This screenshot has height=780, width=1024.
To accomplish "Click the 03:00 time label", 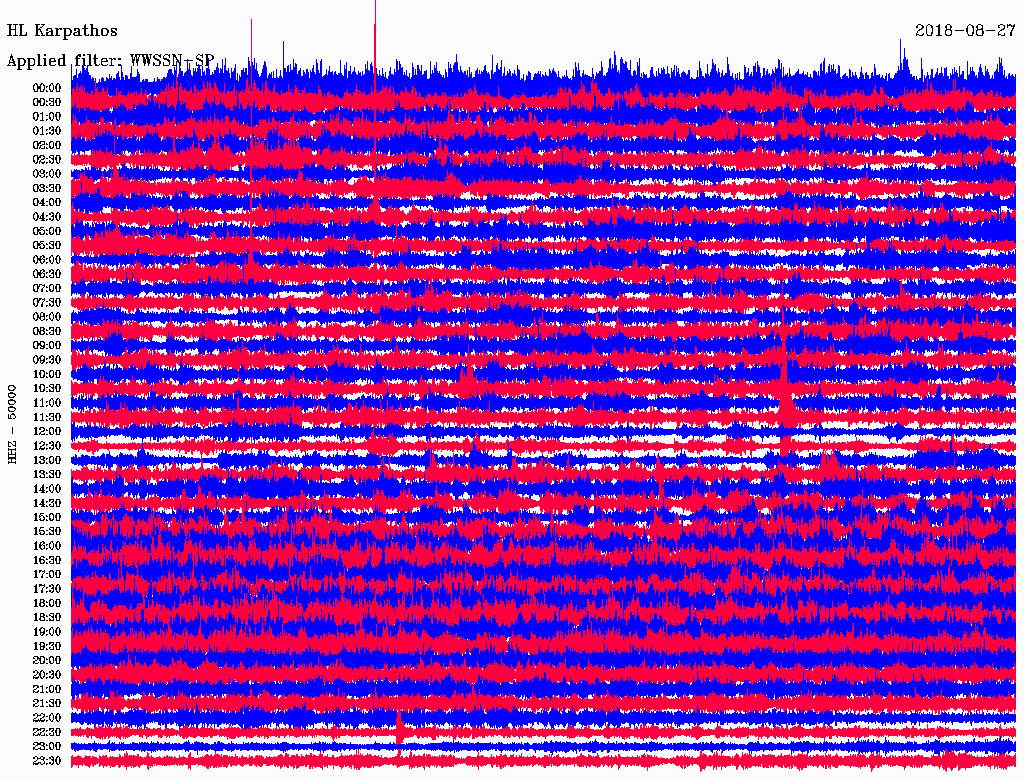I will pyautogui.click(x=47, y=174).
